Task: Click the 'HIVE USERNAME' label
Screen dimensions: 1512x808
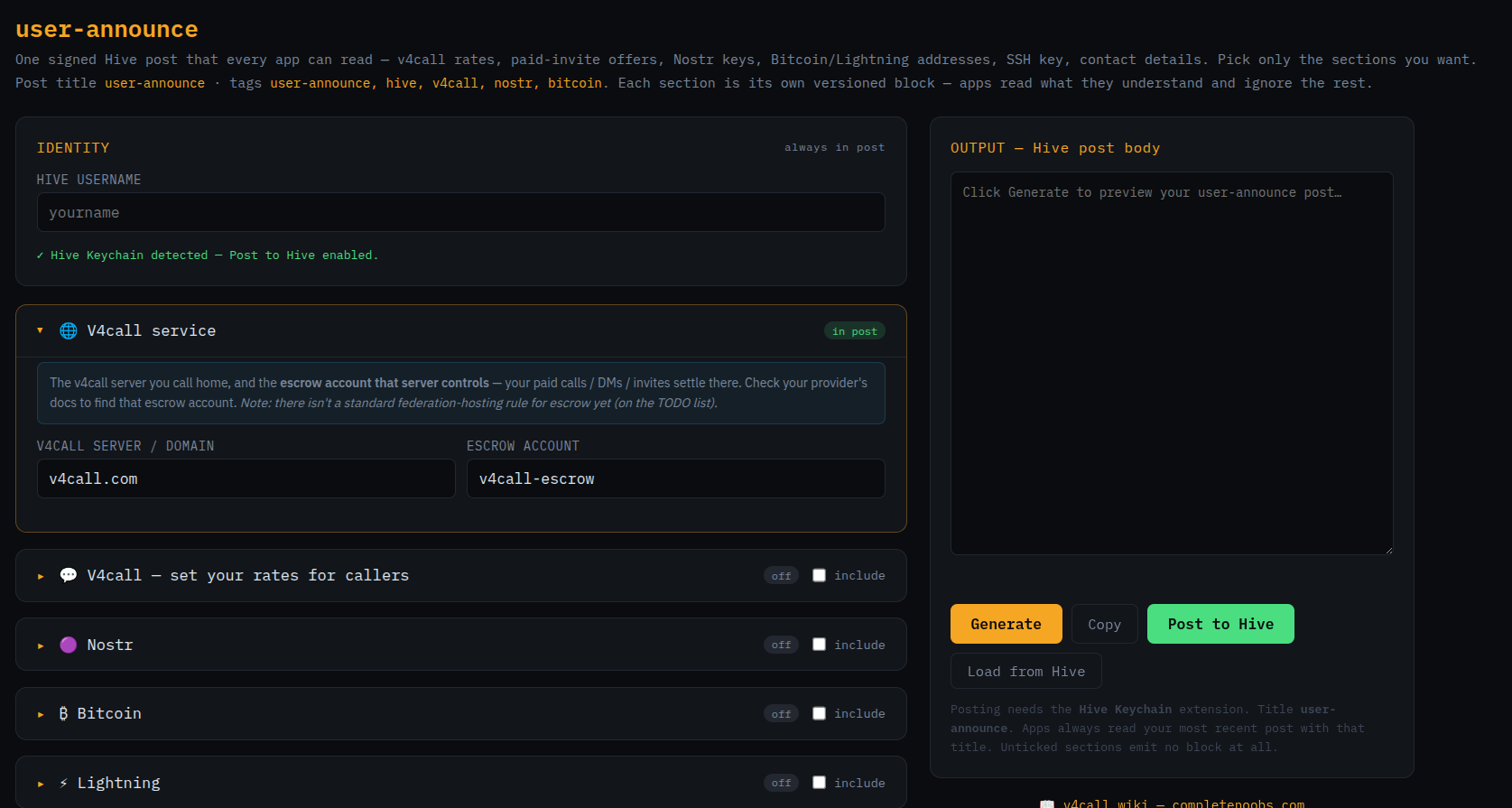Action: click(x=88, y=180)
